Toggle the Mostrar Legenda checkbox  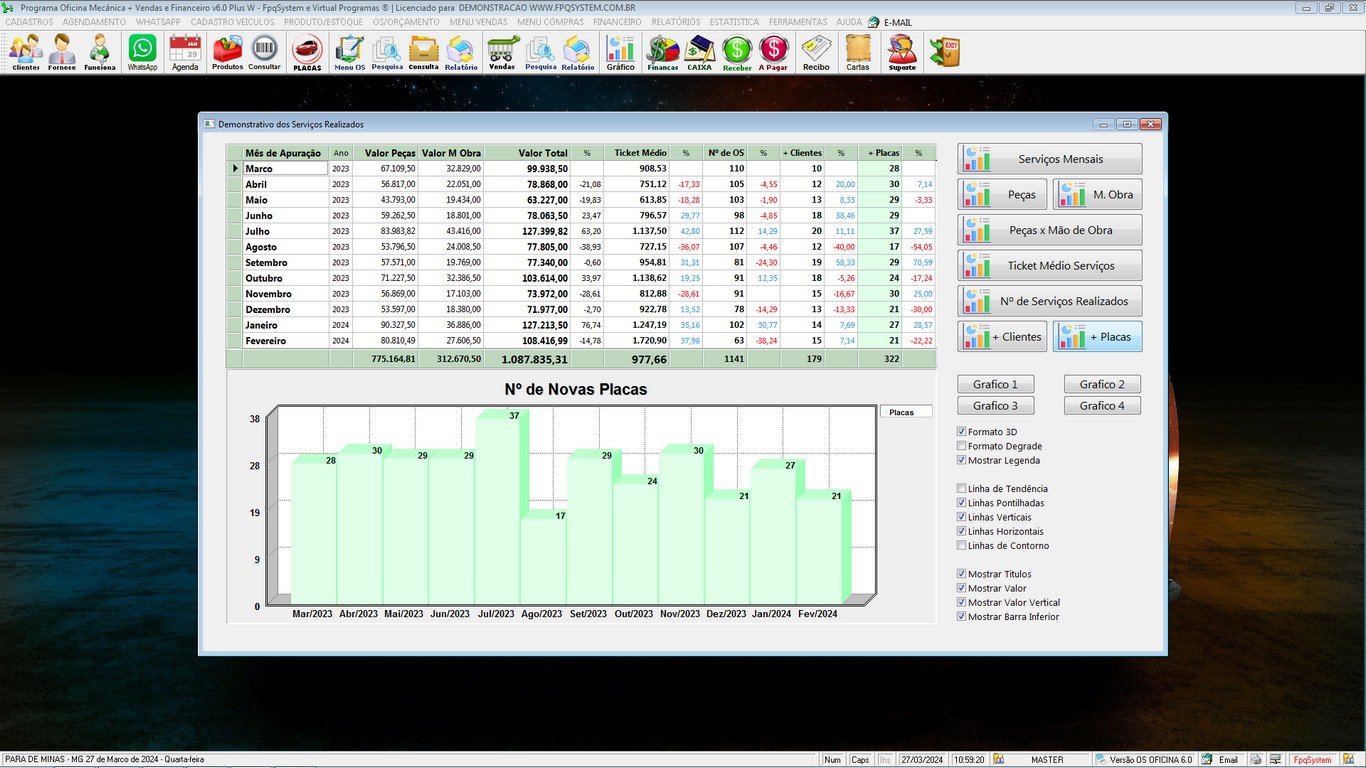962,461
